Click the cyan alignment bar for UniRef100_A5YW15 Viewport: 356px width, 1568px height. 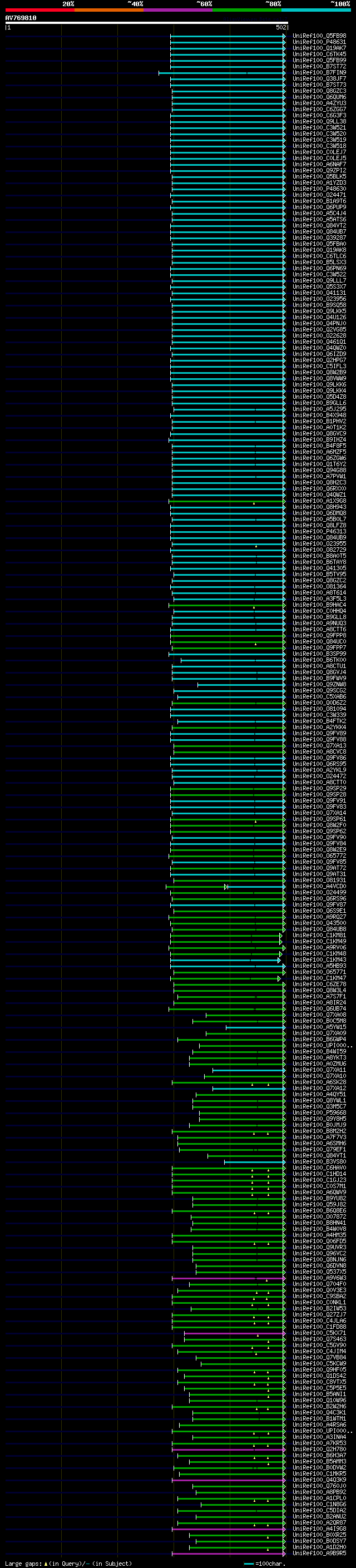pyautogui.click(x=255, y=1027)
